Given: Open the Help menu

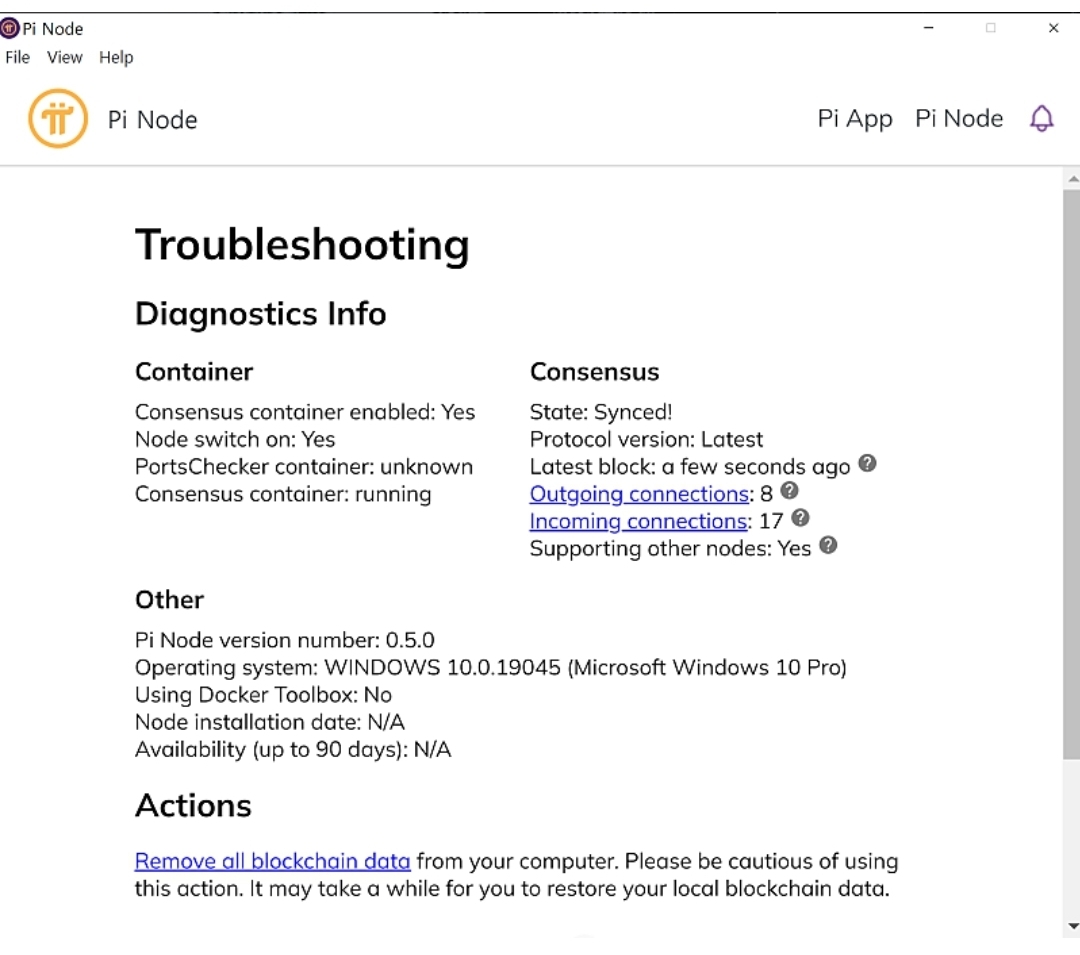Looking at the screenshot, I should [116, 57].
